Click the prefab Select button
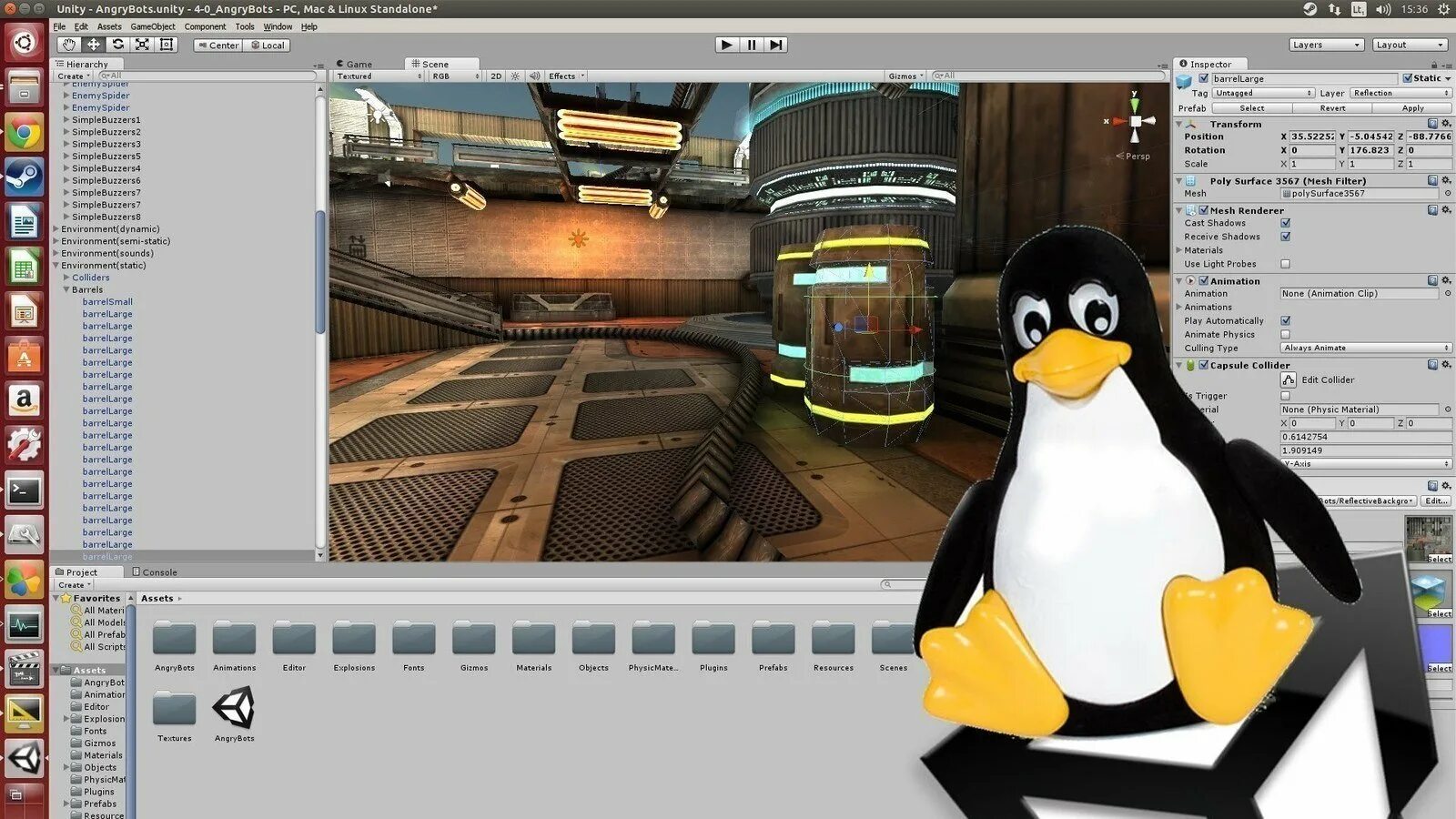Viewport: 1456px width, 819px height. [x=1251, y=108]
